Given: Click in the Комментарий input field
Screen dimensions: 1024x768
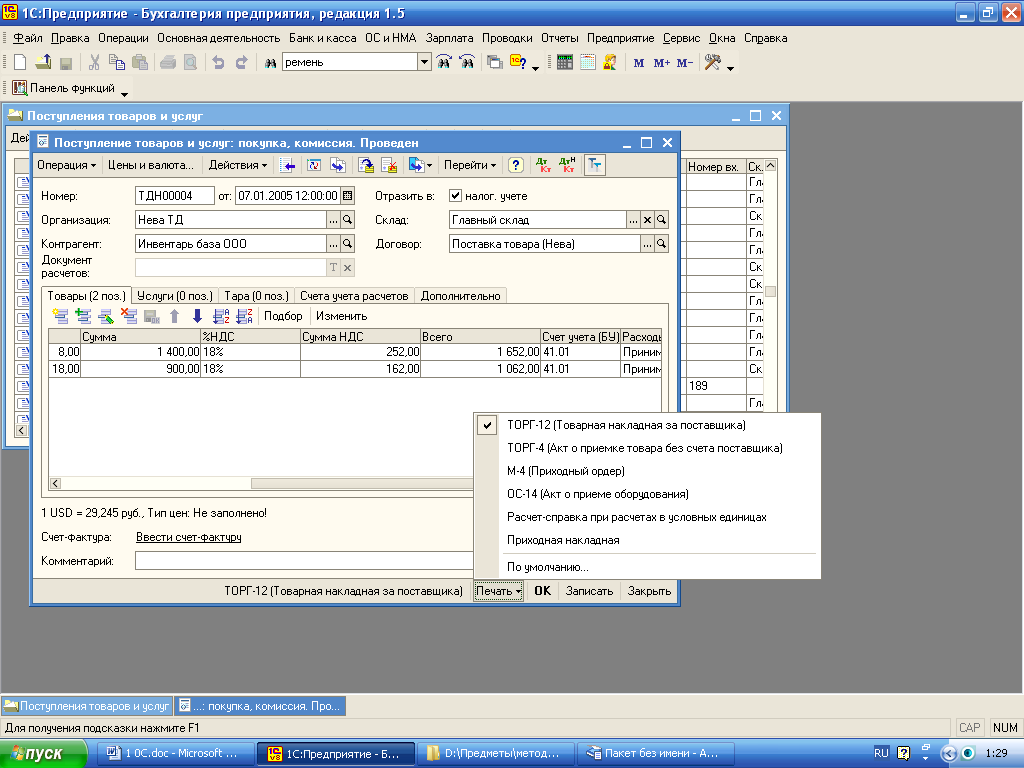Looking at the screenshot, I should (304, 561).
